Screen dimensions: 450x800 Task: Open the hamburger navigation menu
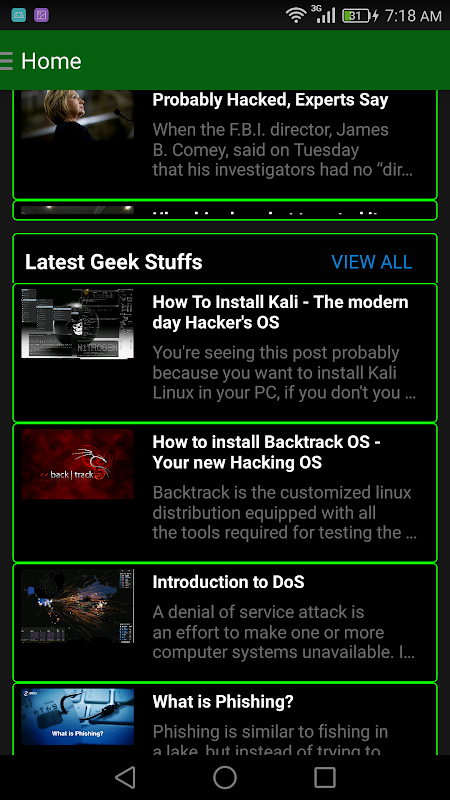click(6, 61)
